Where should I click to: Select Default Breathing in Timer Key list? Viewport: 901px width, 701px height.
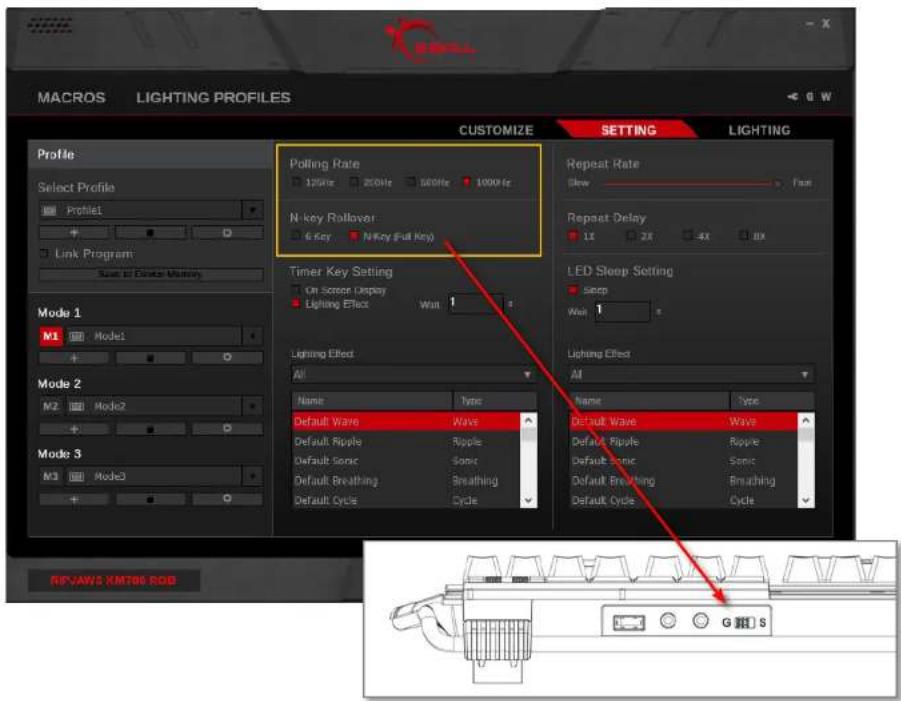[x=406, y=480]
